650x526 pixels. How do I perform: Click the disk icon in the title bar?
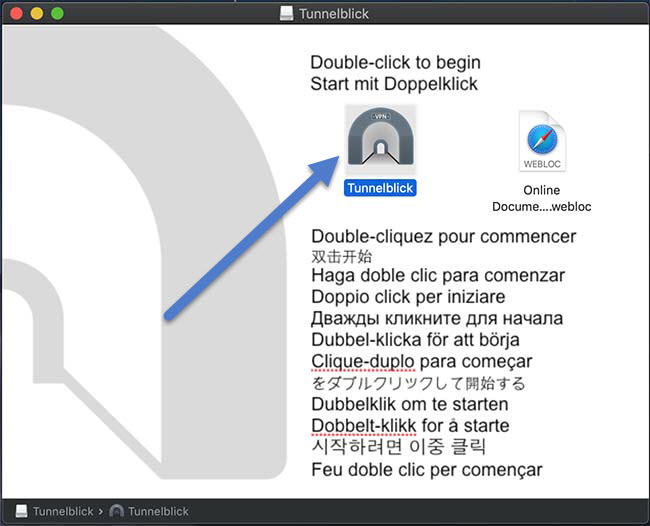pyautogui.click(x=286, y=14)
